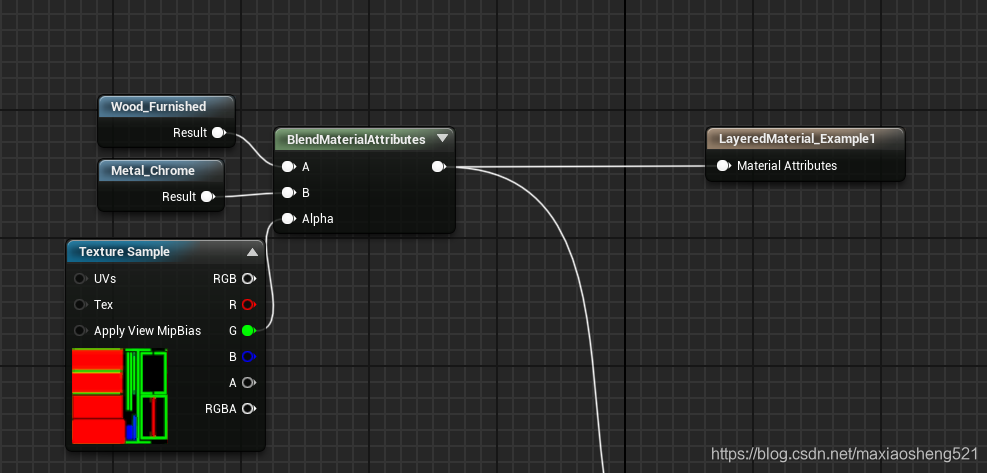This screenshot has width=987, height=473.
Task: Collapse the Texture Sample node preview arrow
Action: (252, 252)
